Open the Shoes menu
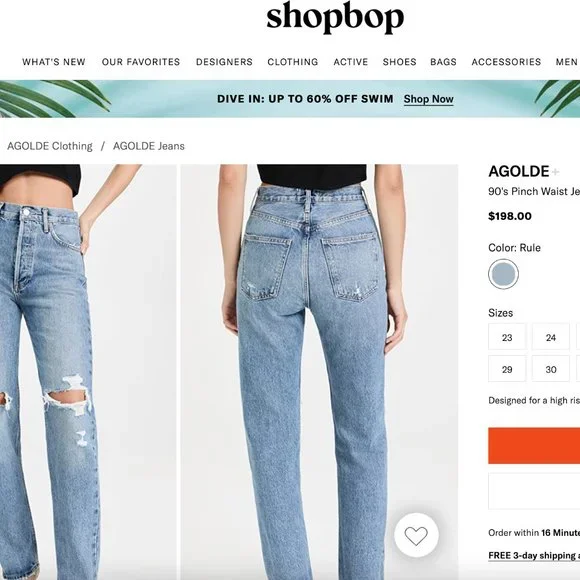This screenshot has height=580, width=580. 399,62
